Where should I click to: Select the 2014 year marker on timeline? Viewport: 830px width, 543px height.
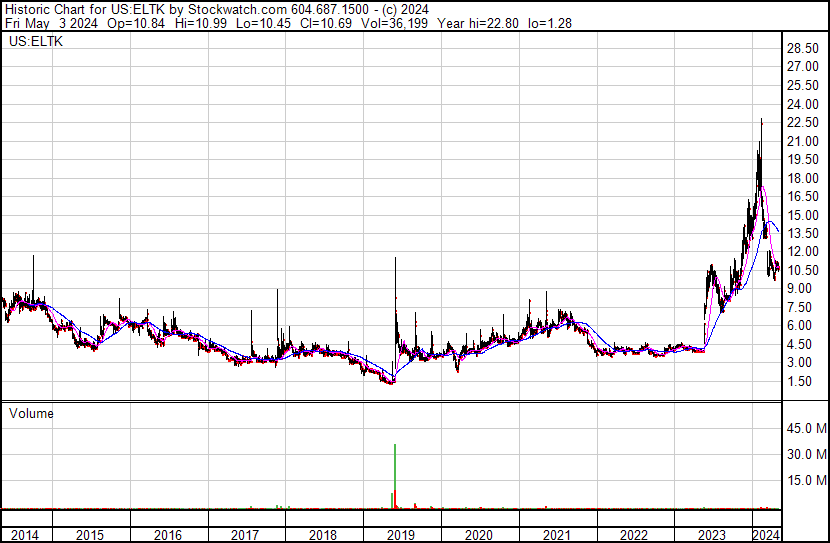22,535
